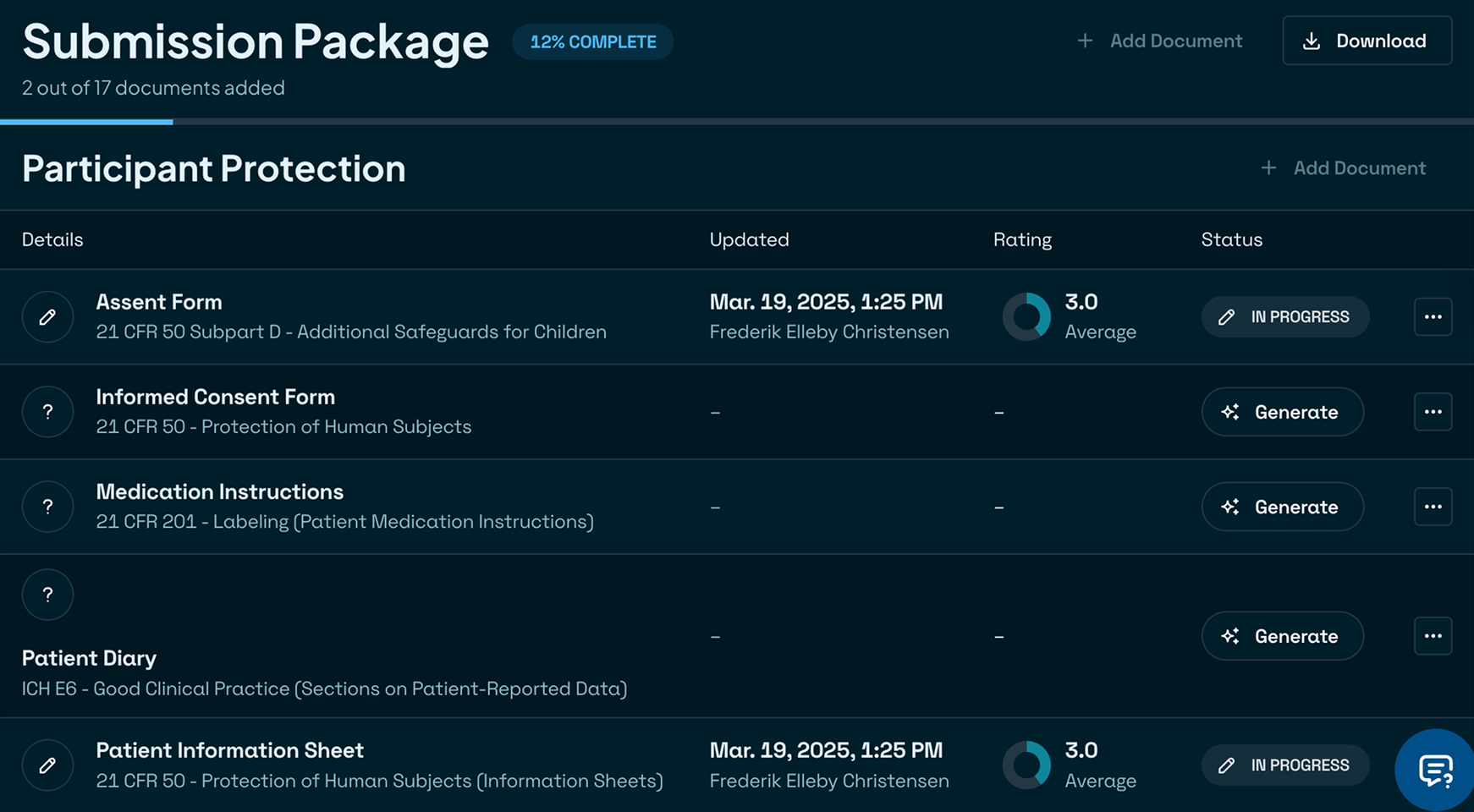Click the submission progress bar
Viewport: 1474px width, 812px height.
(737, 122)
